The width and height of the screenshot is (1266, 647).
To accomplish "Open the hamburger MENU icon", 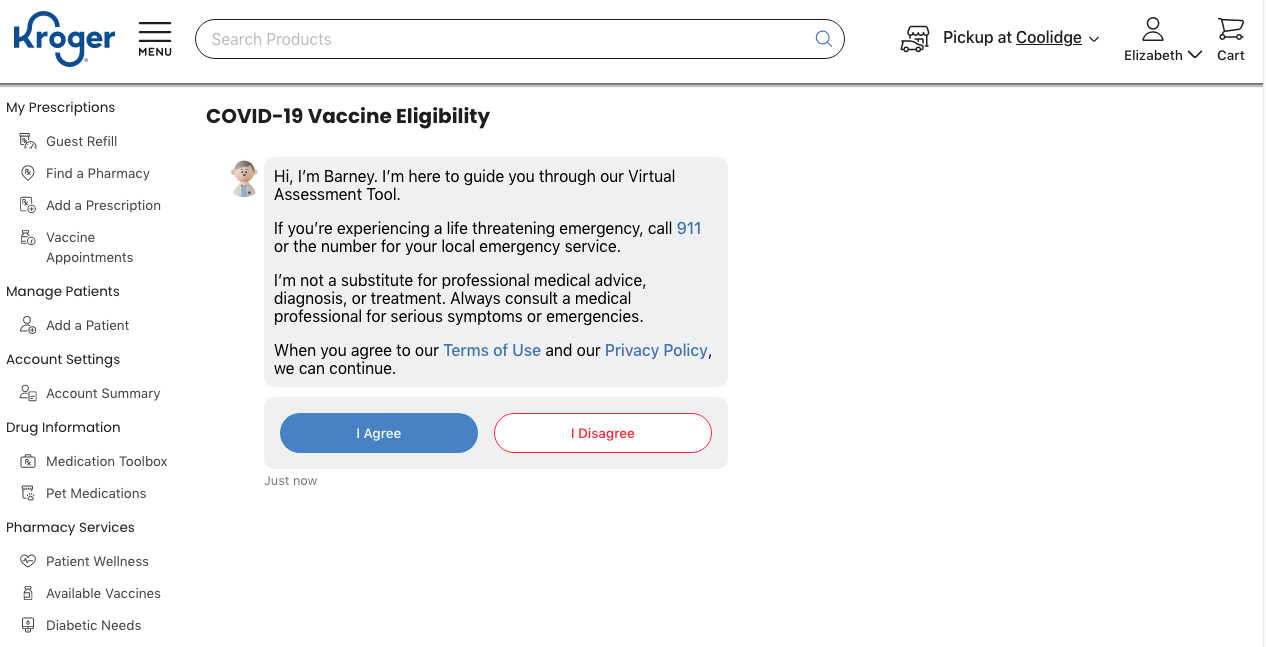I will (155, 39).
